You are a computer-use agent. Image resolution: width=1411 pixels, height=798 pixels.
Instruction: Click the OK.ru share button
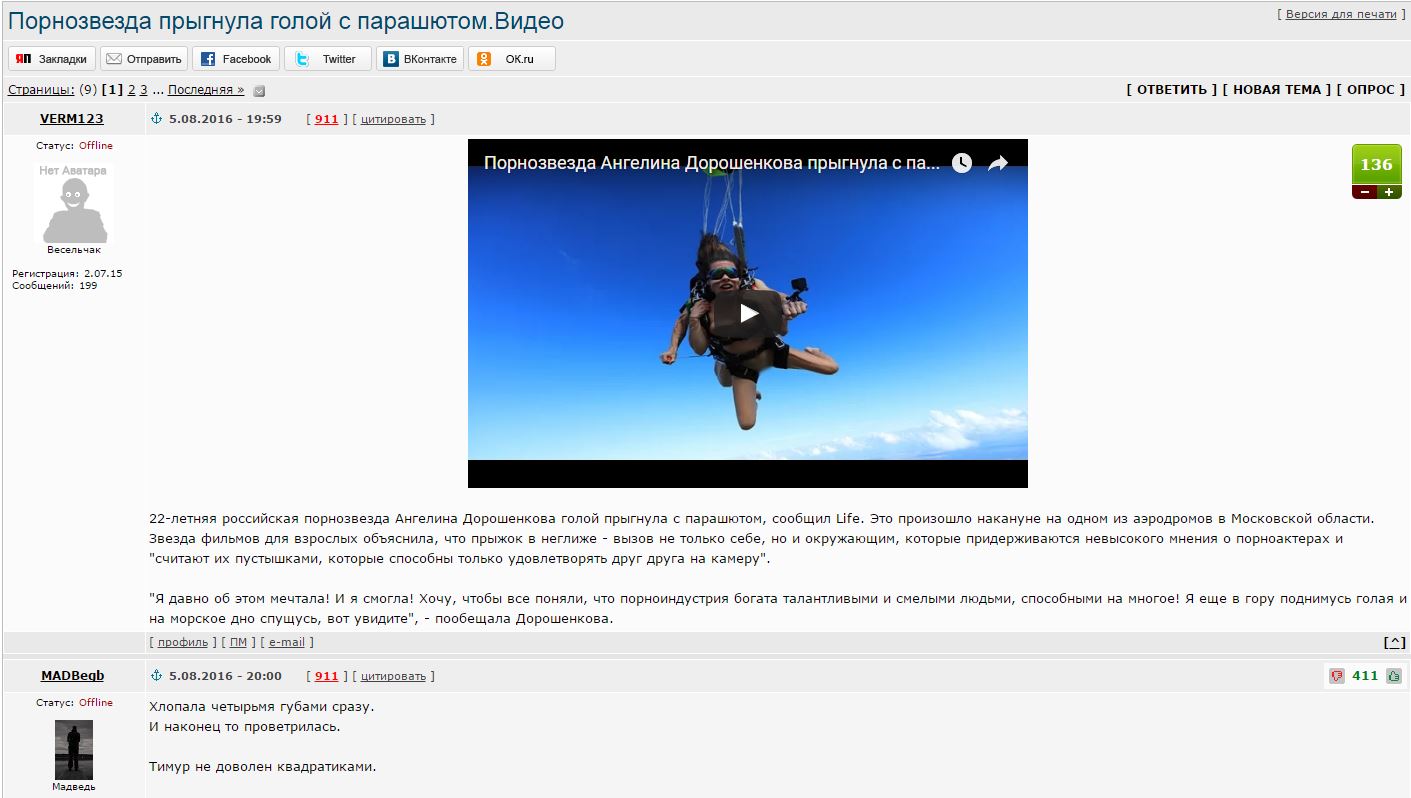510,59
